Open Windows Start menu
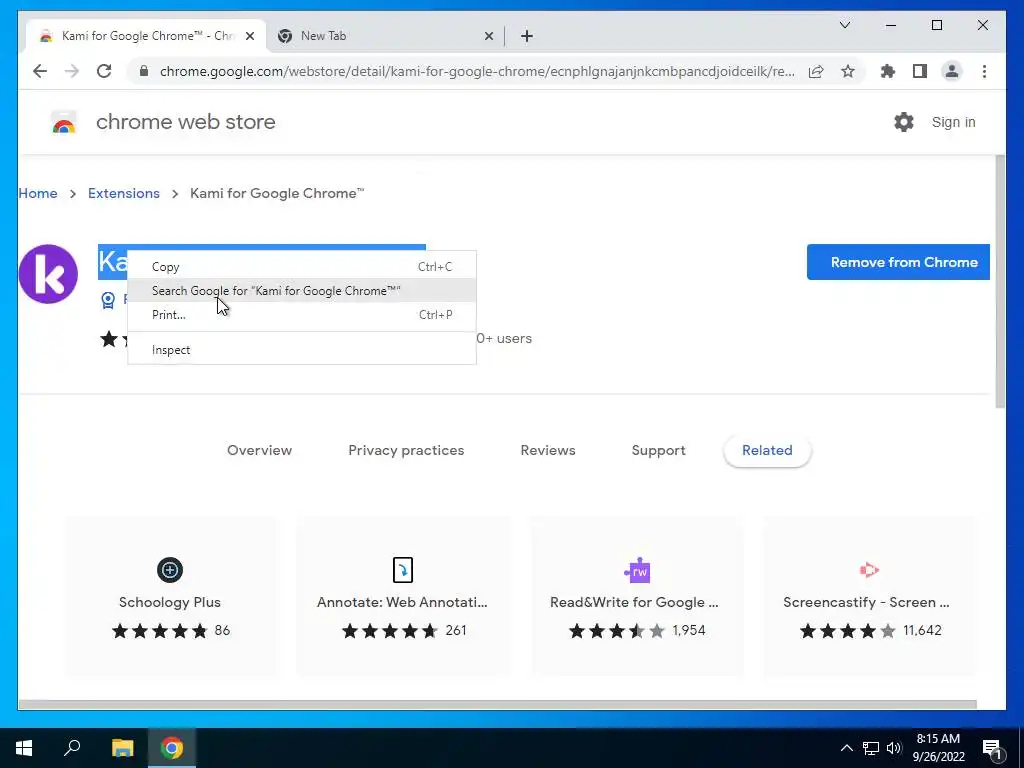The height and width of the screenshot is (768, 1024). click(x=24, y=748)
